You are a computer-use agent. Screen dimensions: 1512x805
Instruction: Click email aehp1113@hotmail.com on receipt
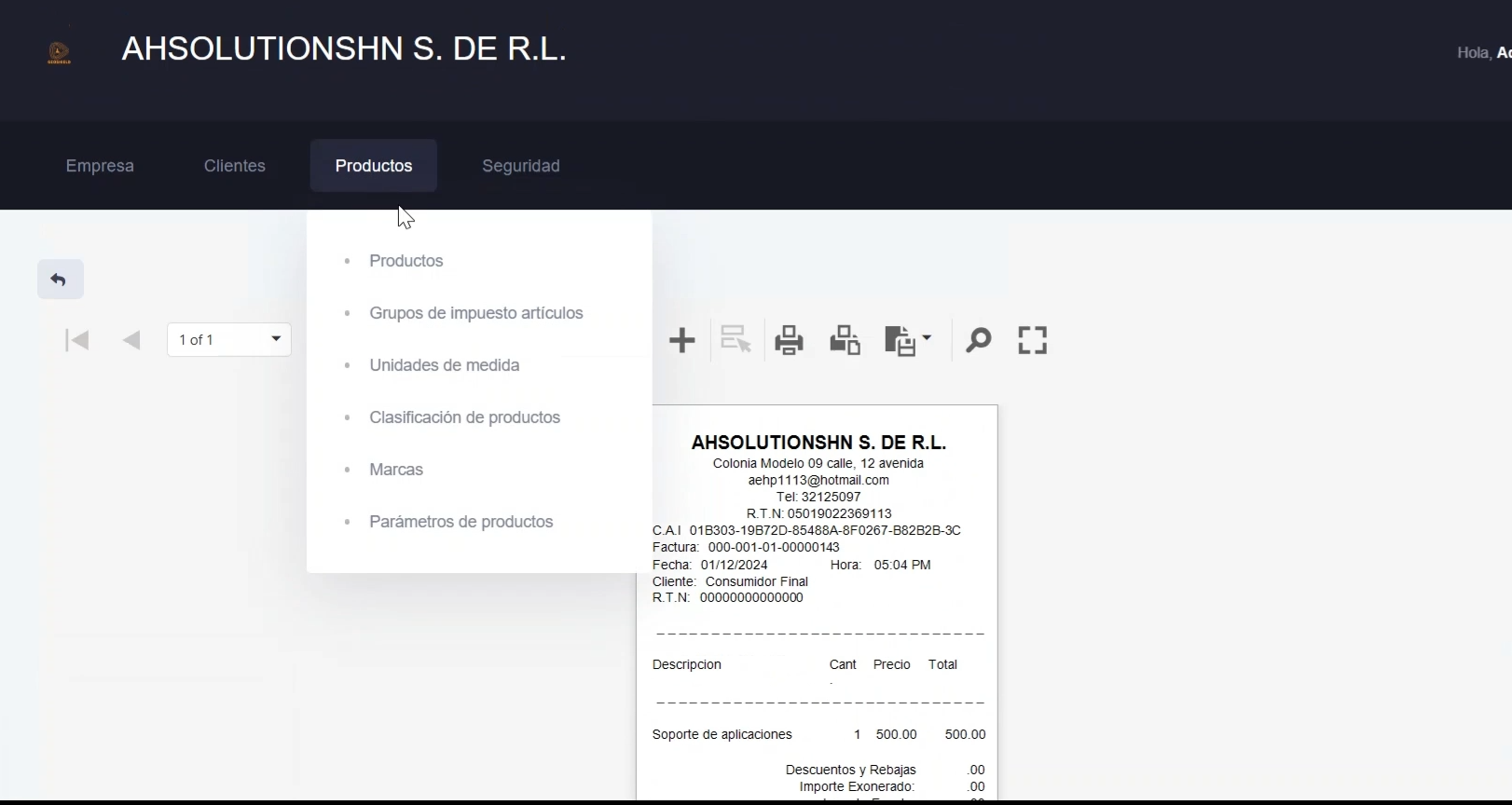[x=818, y=480]
